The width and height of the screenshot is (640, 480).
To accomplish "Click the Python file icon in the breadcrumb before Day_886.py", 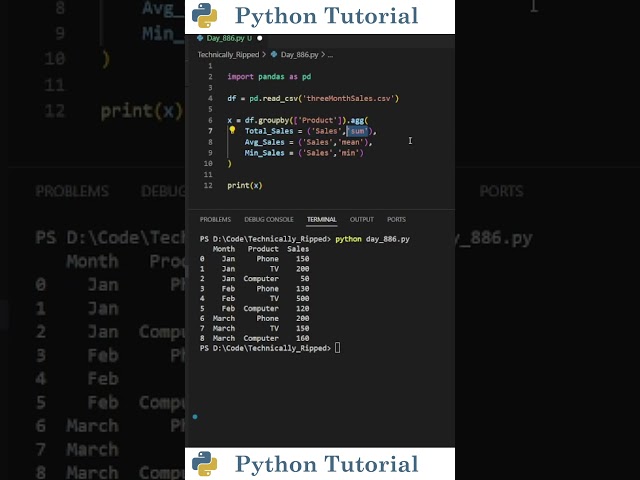I will pos(274,54).
